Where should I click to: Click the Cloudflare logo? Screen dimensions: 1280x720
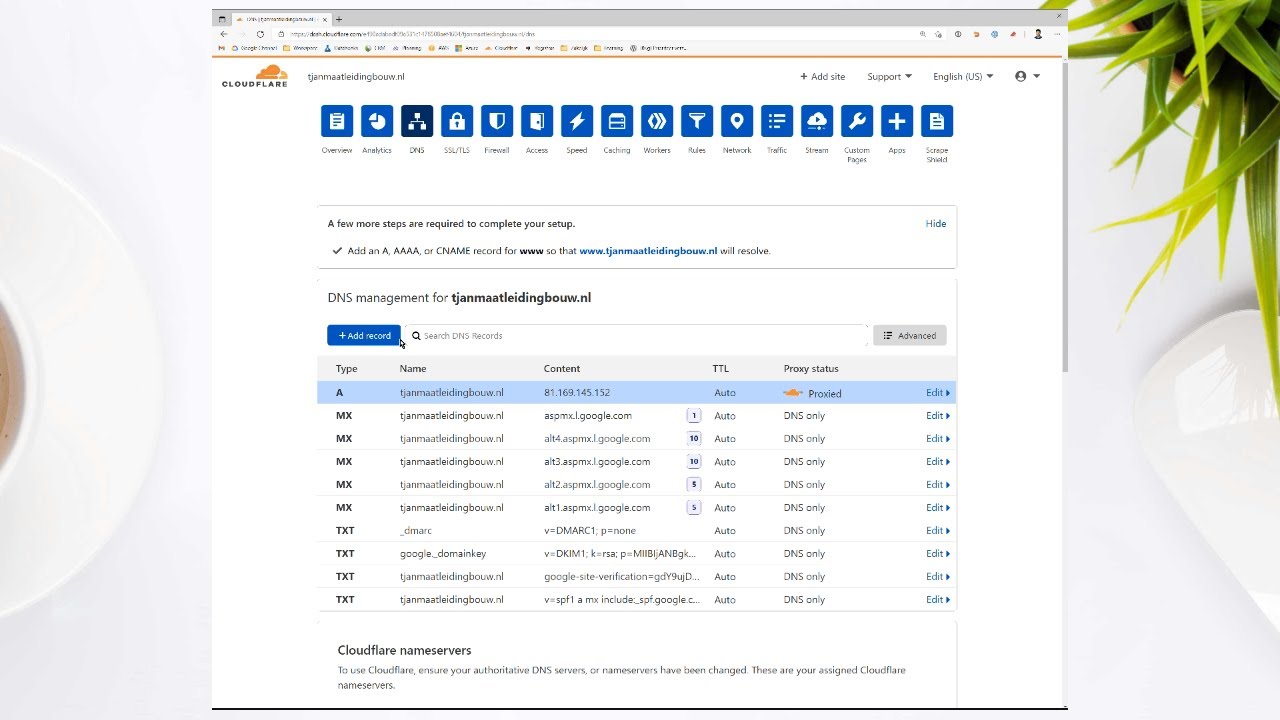(255, 76)
